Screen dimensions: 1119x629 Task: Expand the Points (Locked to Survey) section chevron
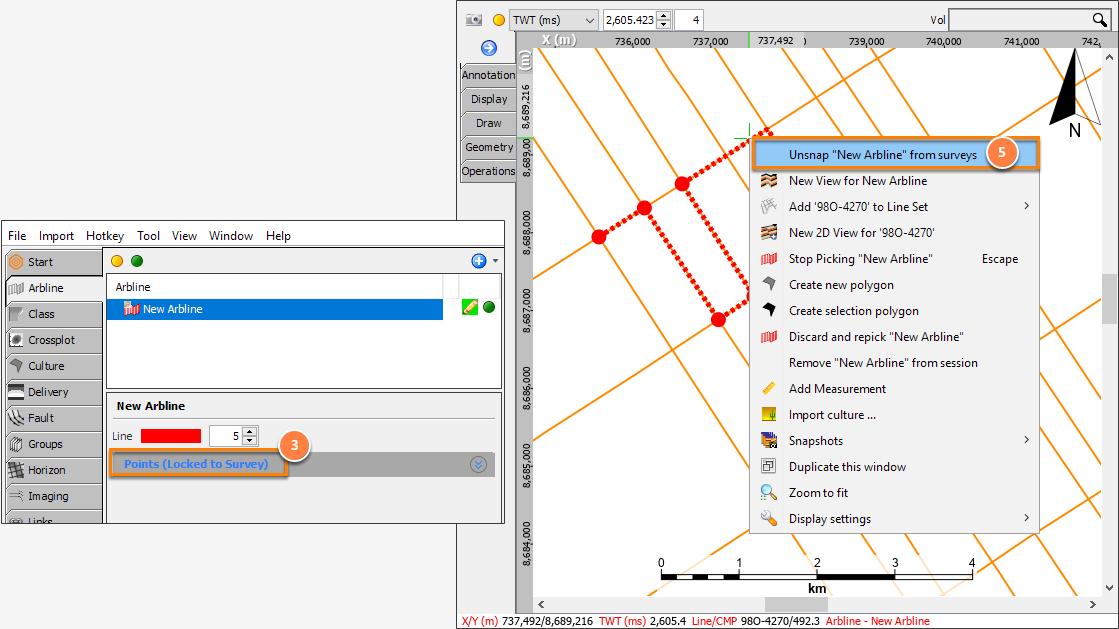click(478, 465)
